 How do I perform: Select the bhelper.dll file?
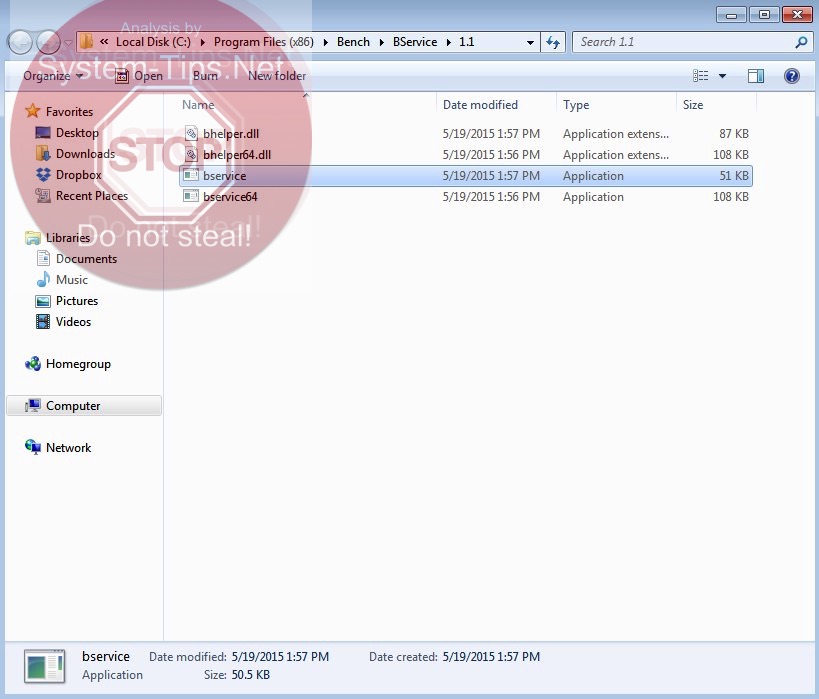click(x=231, y=134)
